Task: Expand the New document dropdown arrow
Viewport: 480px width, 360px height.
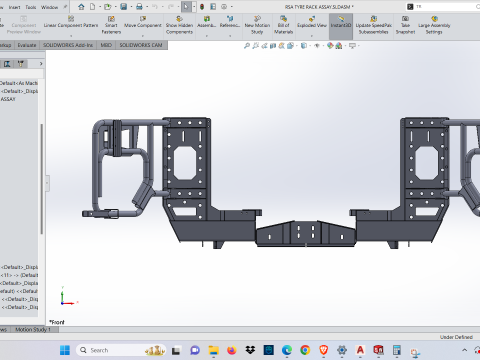Action: click(x=99, y=7)
